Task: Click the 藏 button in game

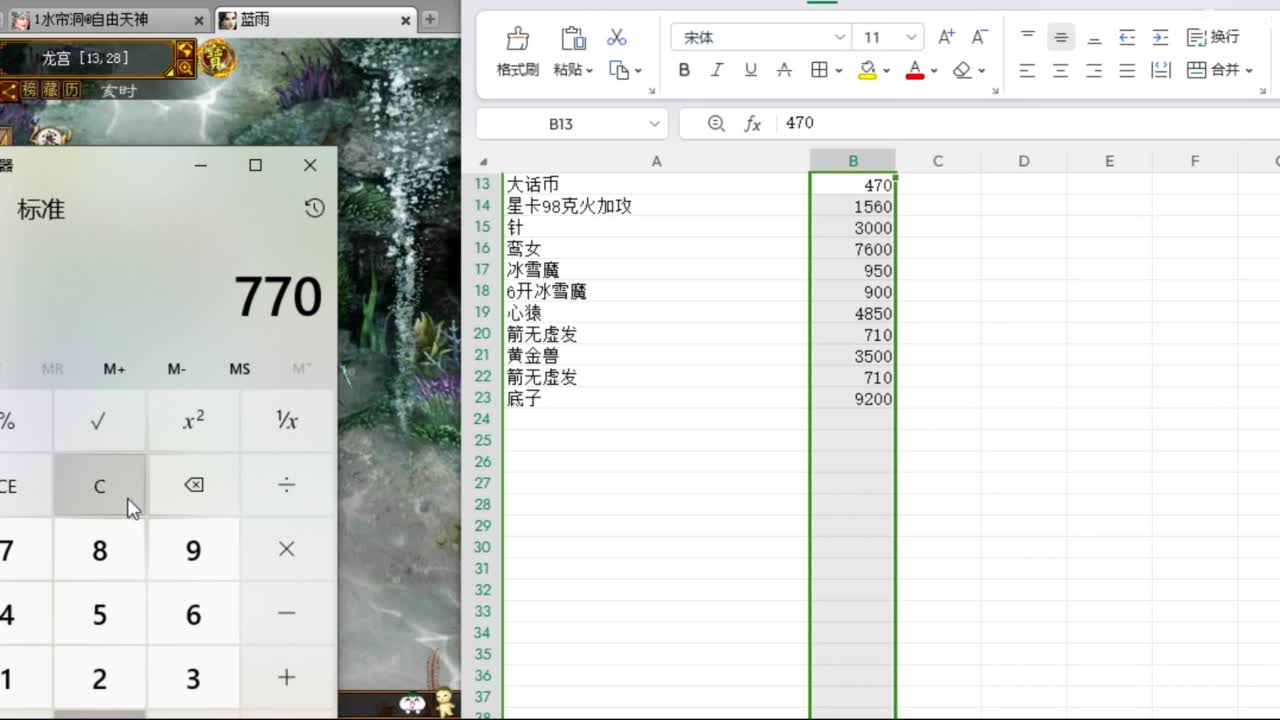Action: (x=51, y=90)
